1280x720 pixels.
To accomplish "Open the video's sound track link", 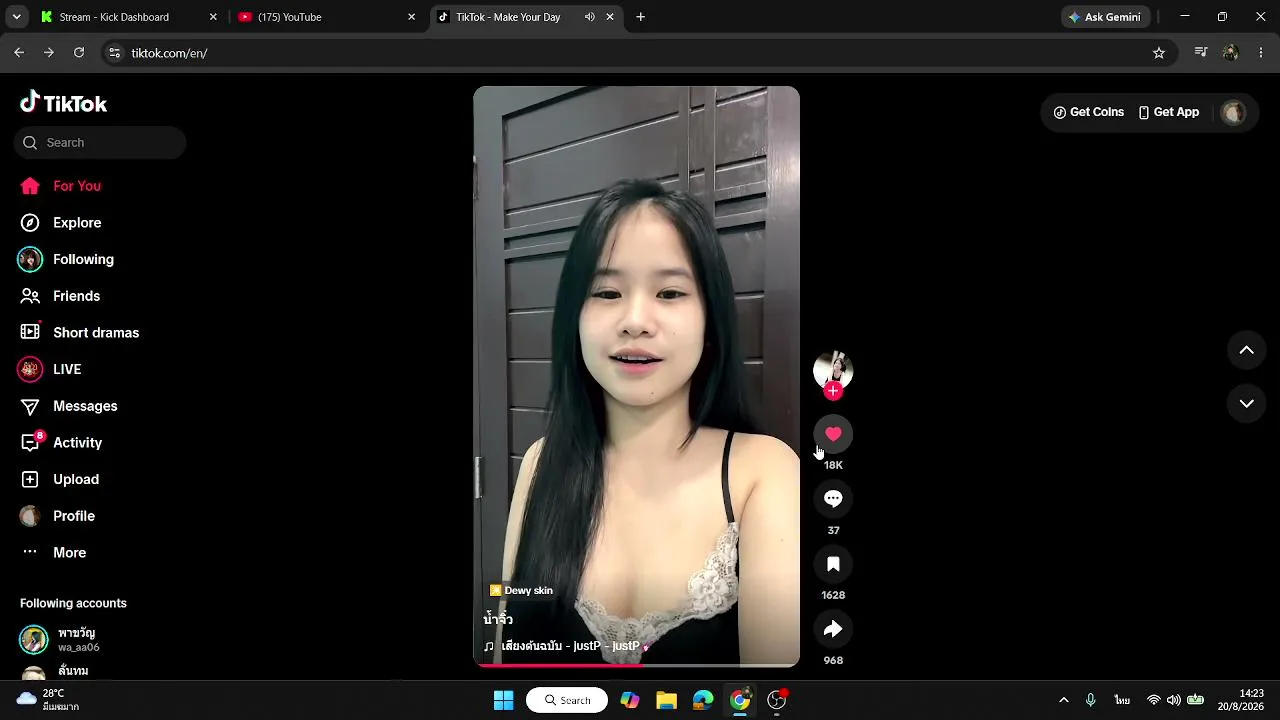I will point(568,646).
